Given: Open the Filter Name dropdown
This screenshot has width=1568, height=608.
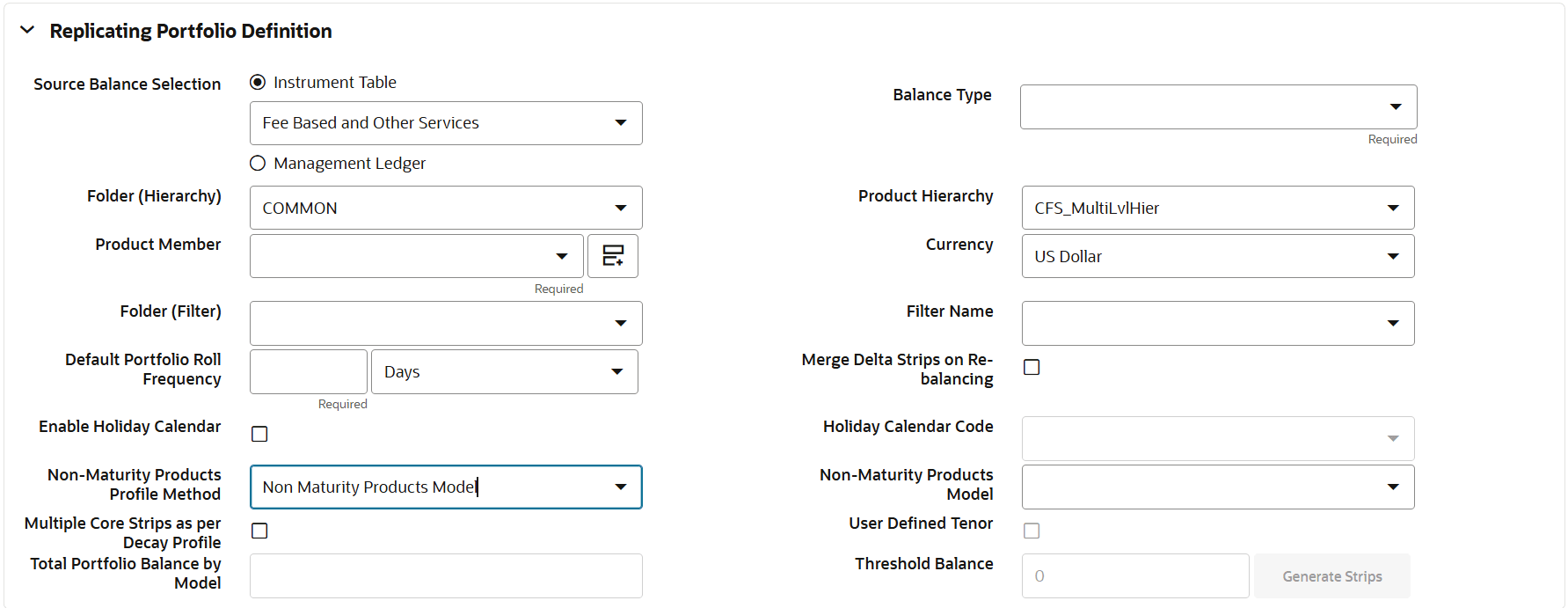Looking at the screenshot, I should (1393, 324).
